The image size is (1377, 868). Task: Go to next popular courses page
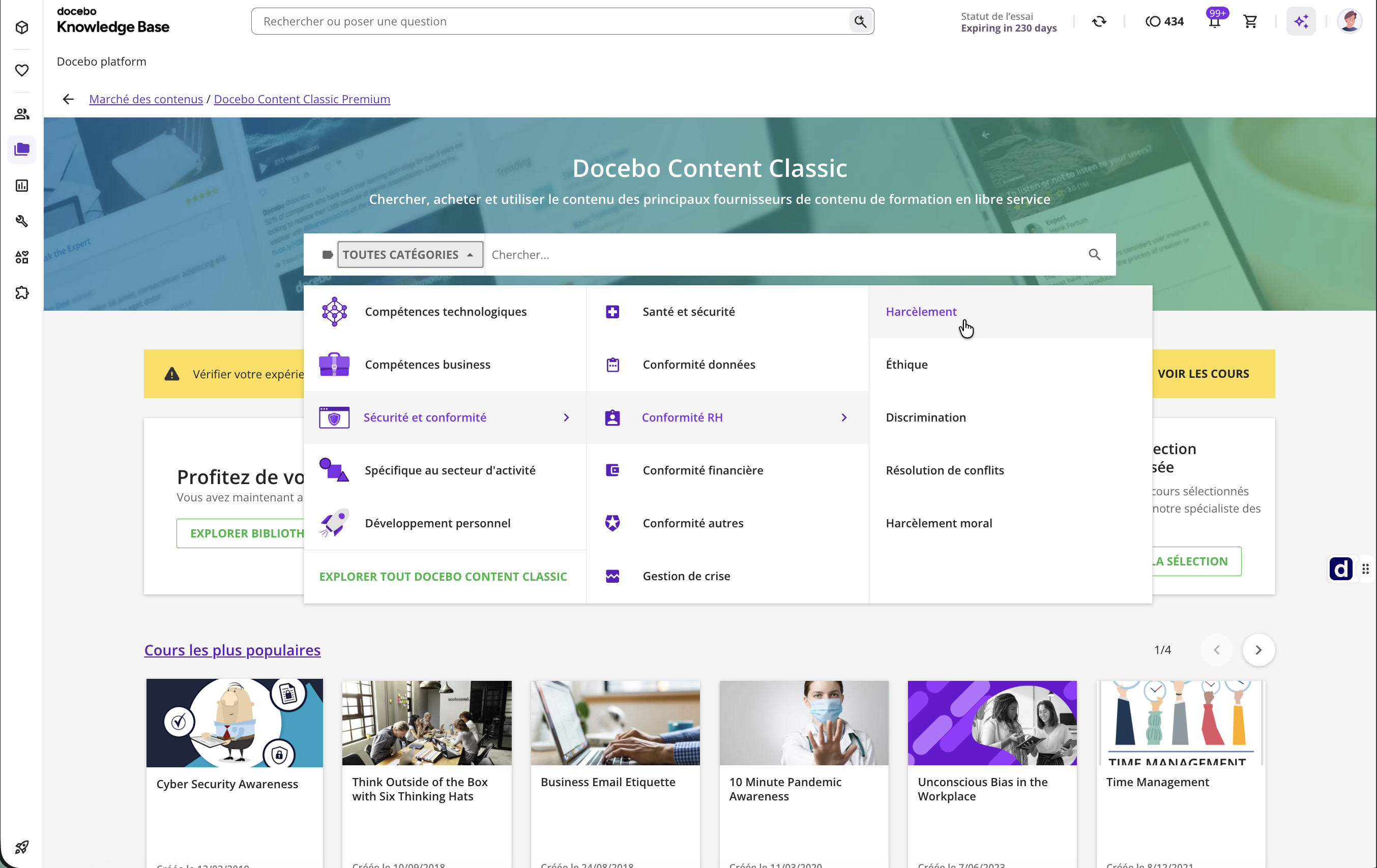[1258, 649]
